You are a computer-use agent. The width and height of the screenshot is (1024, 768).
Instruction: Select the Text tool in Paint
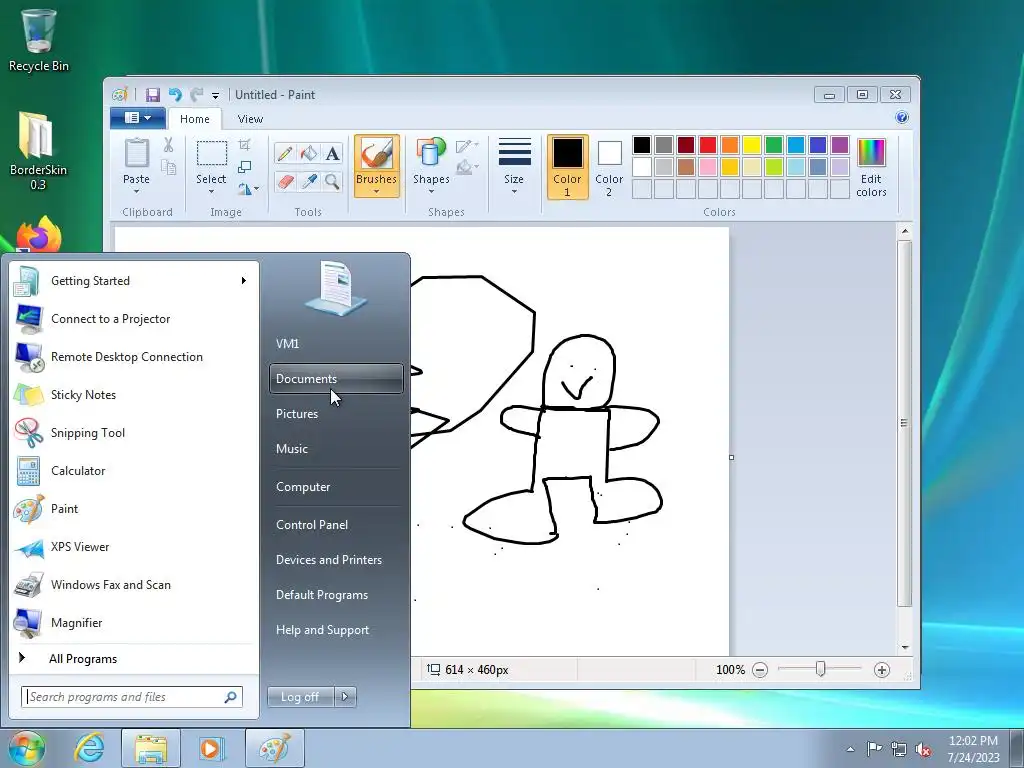click(332, 153)
